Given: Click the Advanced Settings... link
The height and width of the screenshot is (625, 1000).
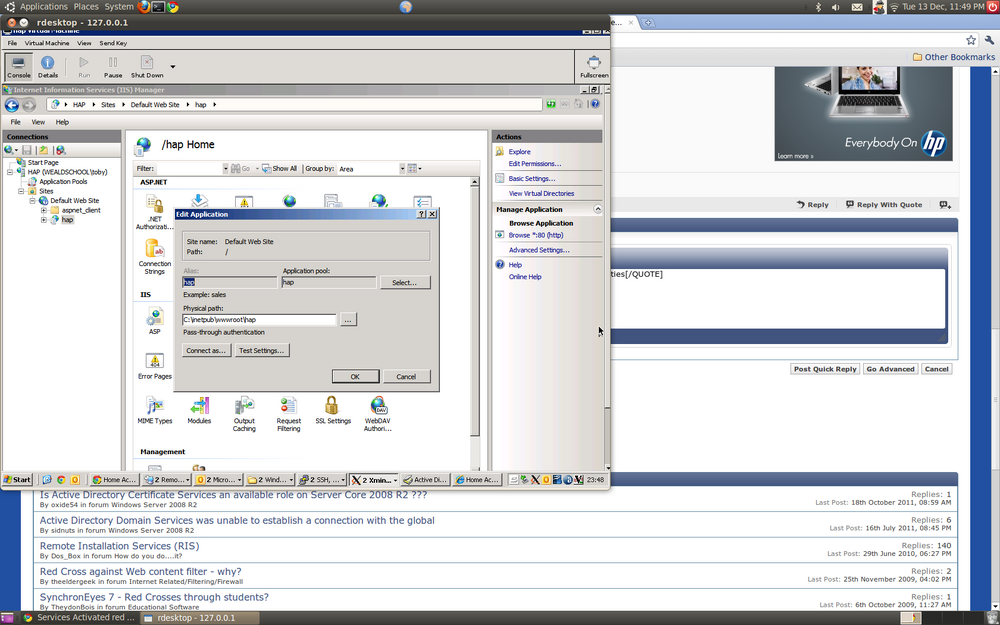Looking at the screenshot, I should coord(539,250).
